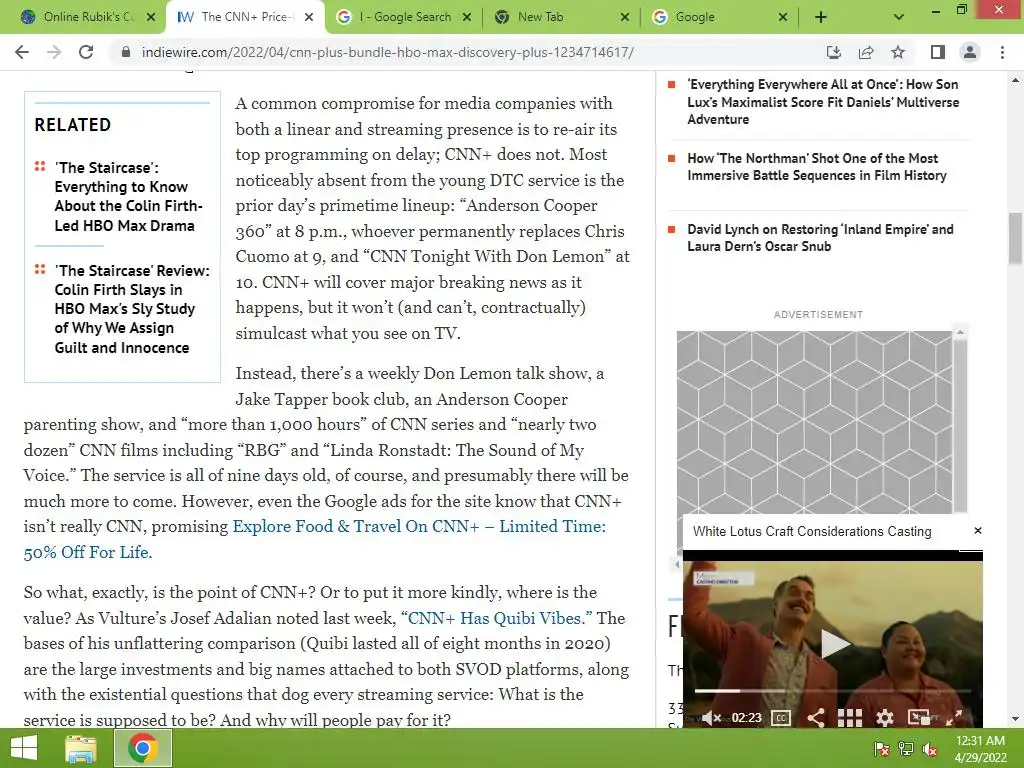This screenshot has height=768, width=1024.
Task: Unmute the video player volume
Action: (712, 718)
